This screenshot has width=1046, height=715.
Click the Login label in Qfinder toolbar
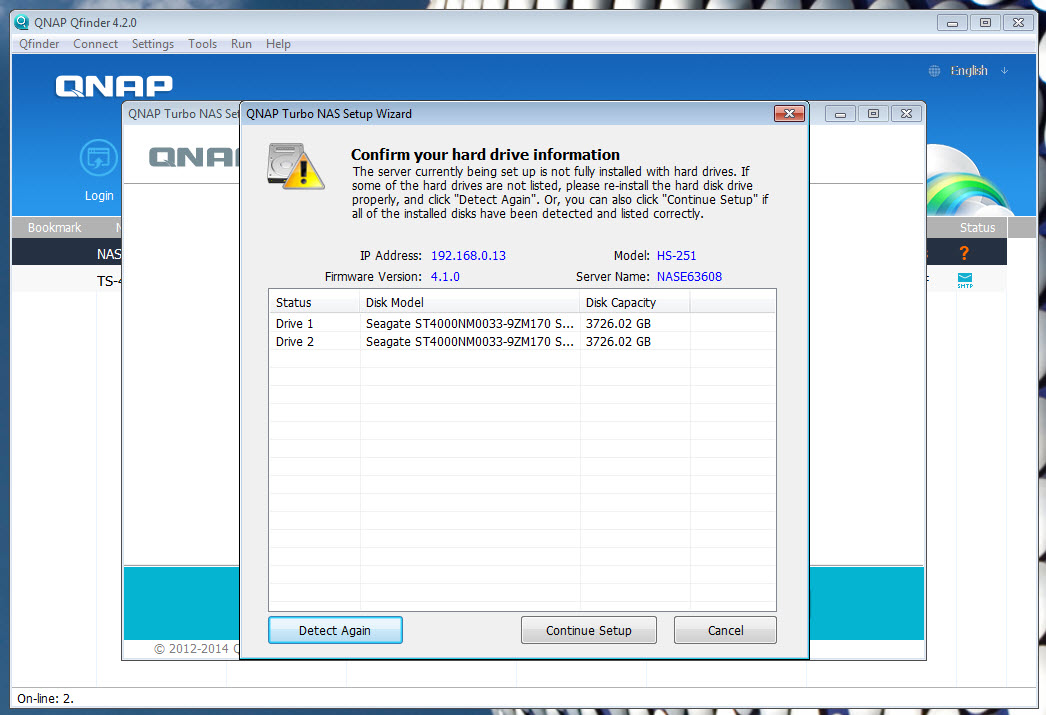[99, 195]
